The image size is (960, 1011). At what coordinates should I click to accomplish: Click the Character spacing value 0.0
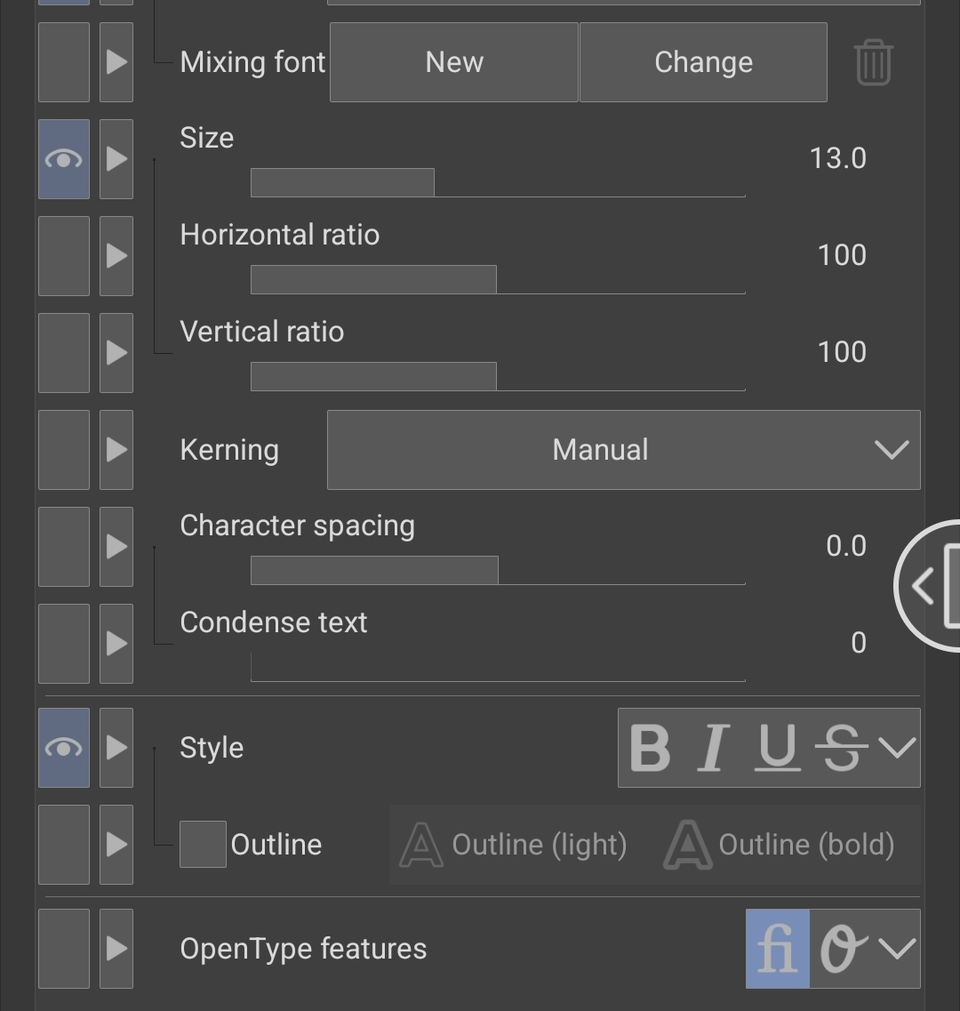(846, 546)
